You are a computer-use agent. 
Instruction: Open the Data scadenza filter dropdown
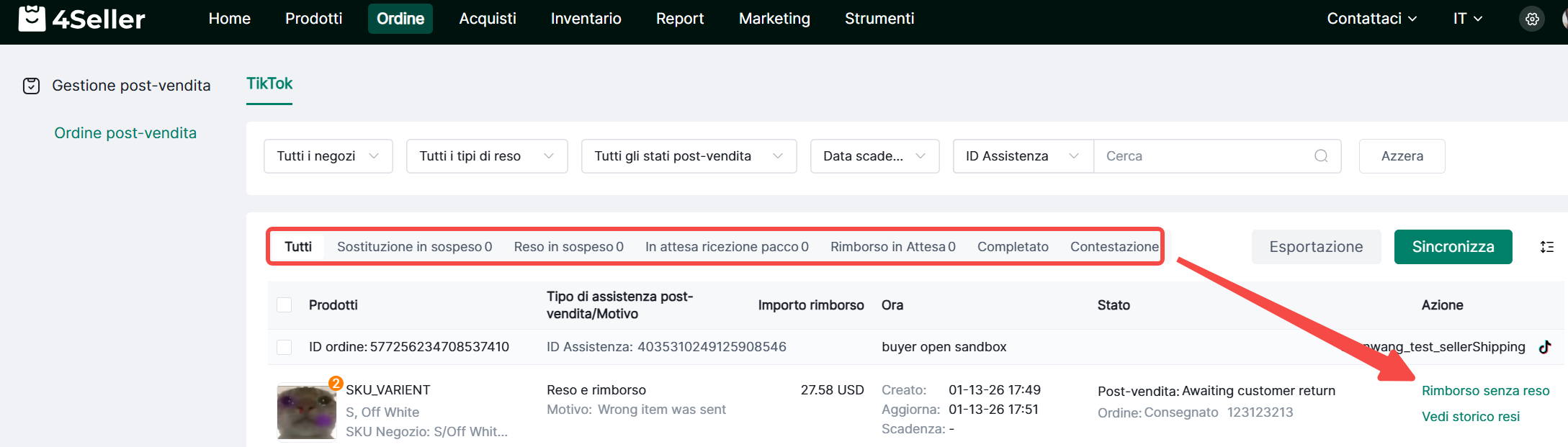pyautogui.click(x=874, y=156)
